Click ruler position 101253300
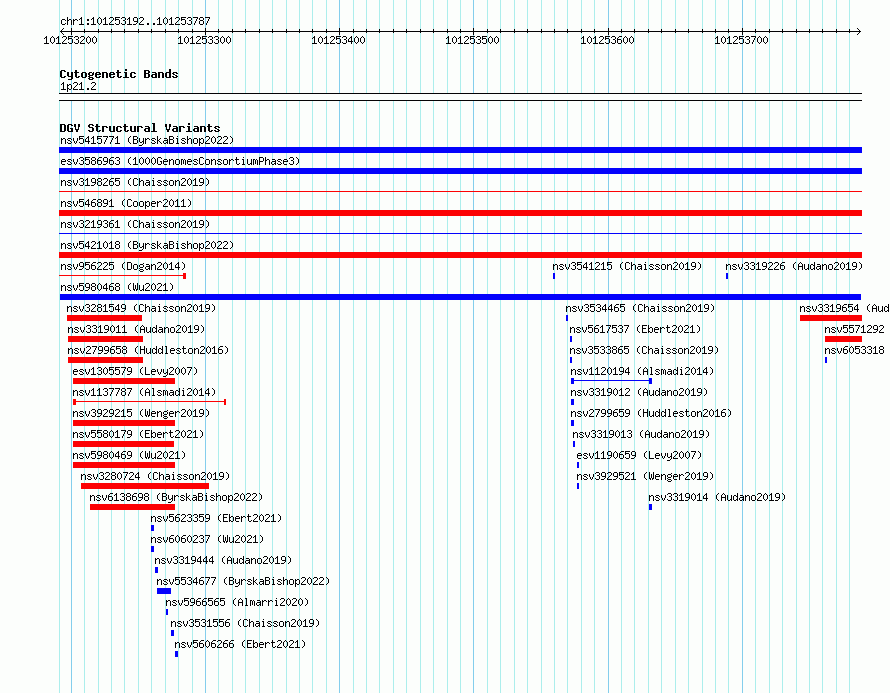890x693 pixels. click(x=204, y=40)
